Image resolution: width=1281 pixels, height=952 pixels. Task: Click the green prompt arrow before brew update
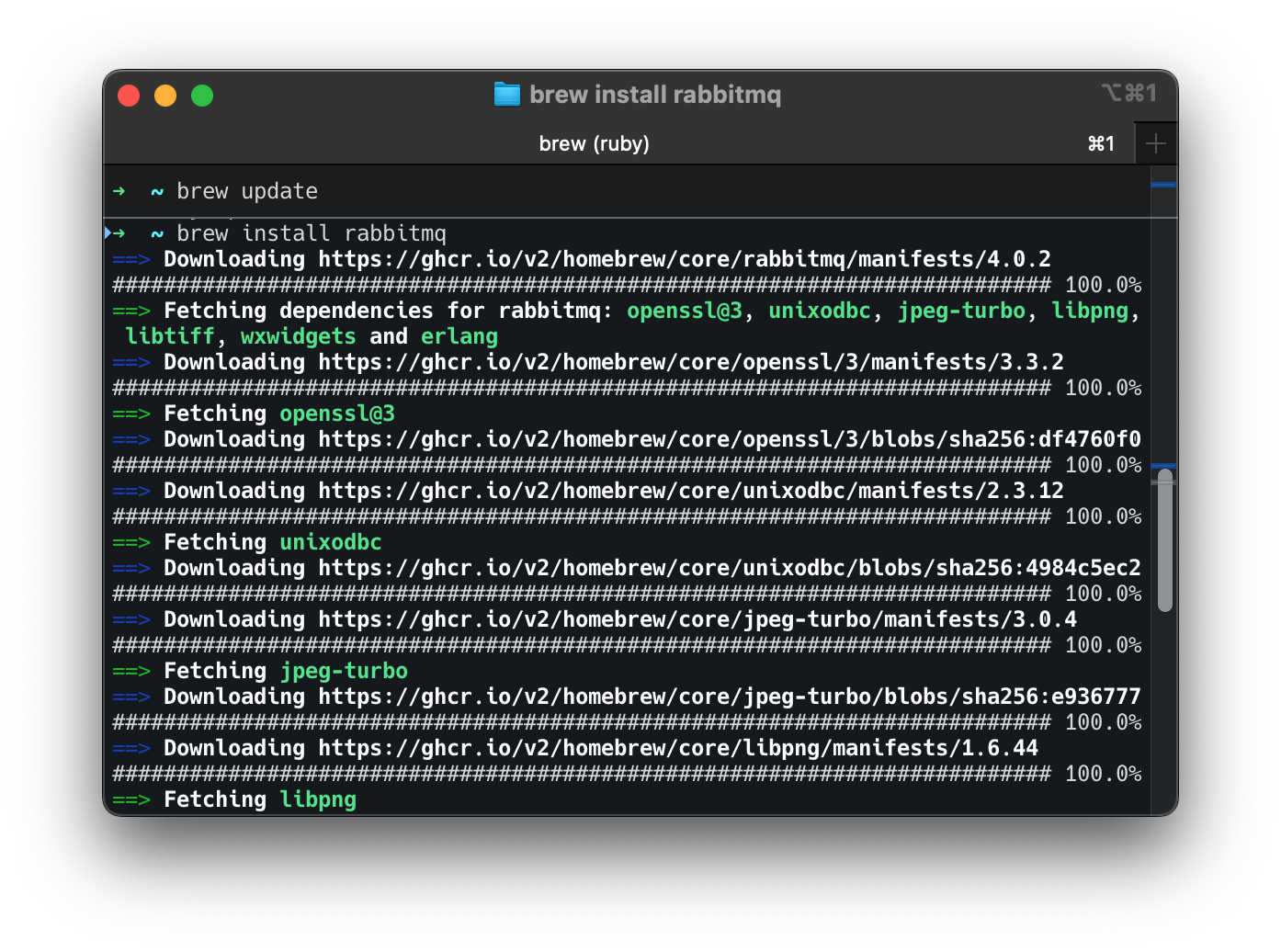(x=119, y=191)
